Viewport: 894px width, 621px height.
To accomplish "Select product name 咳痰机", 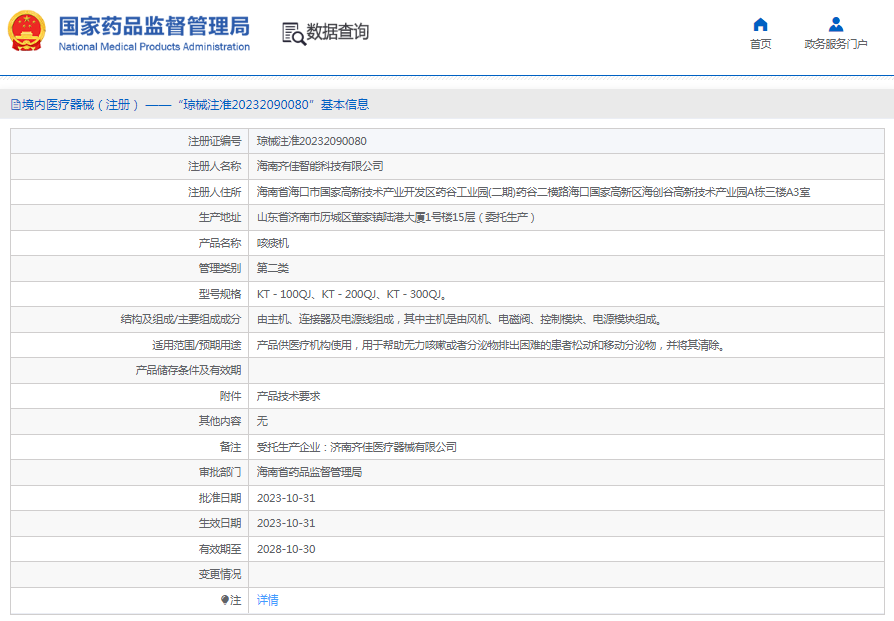I will point(273,243).
